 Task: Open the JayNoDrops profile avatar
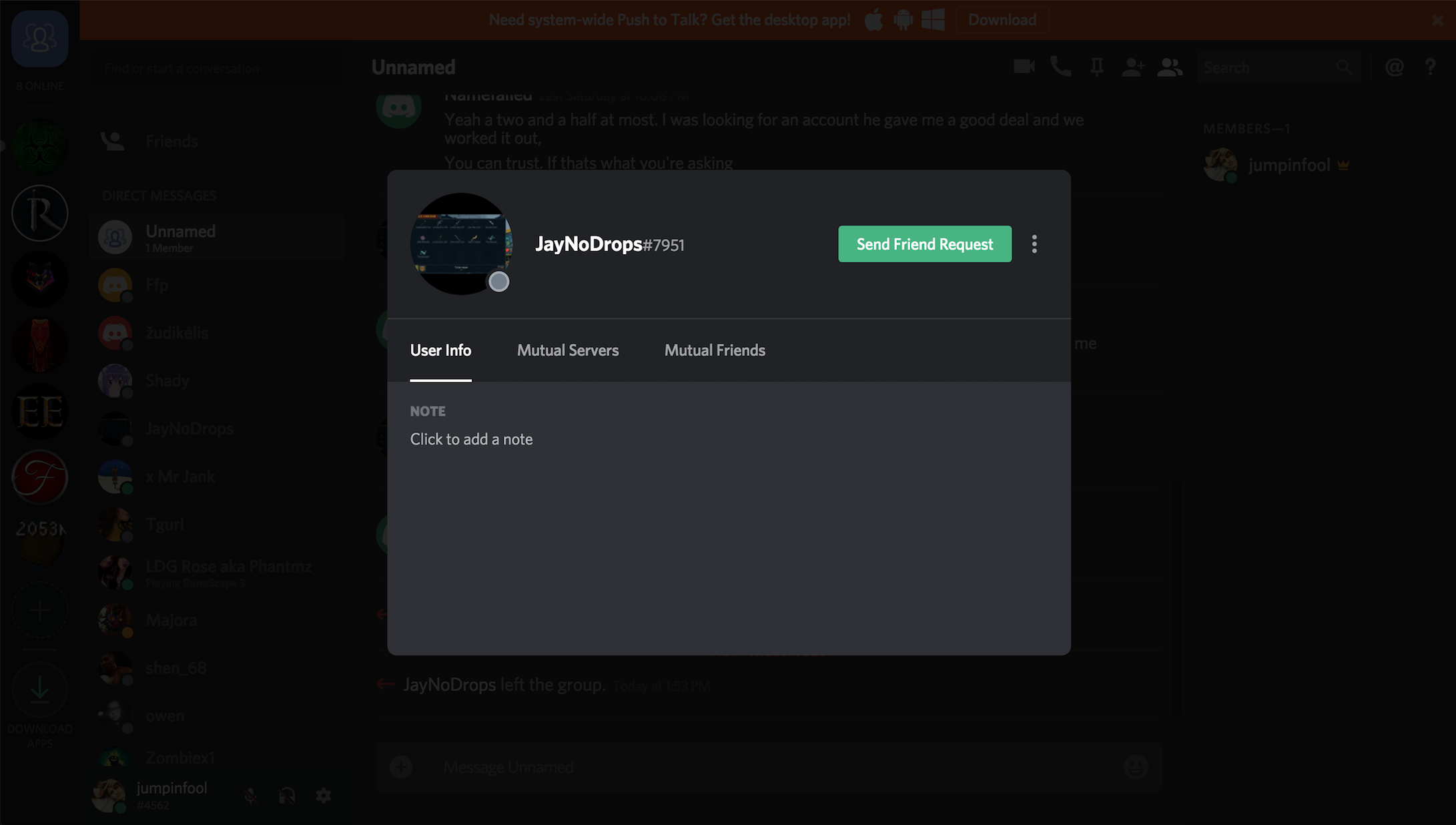[x=461, y=244]
